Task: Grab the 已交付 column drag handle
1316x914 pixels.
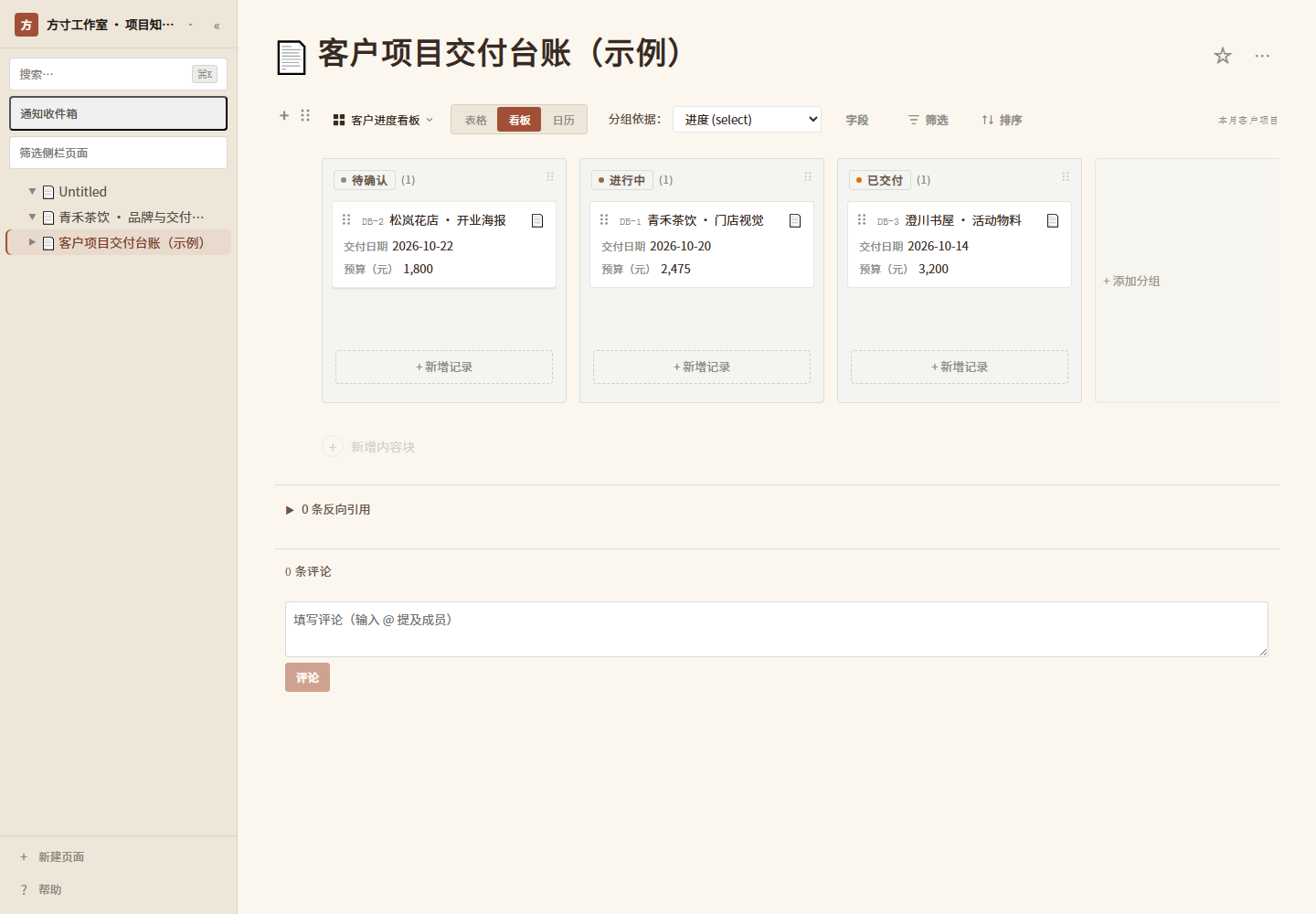Action: click(1066, 176)
